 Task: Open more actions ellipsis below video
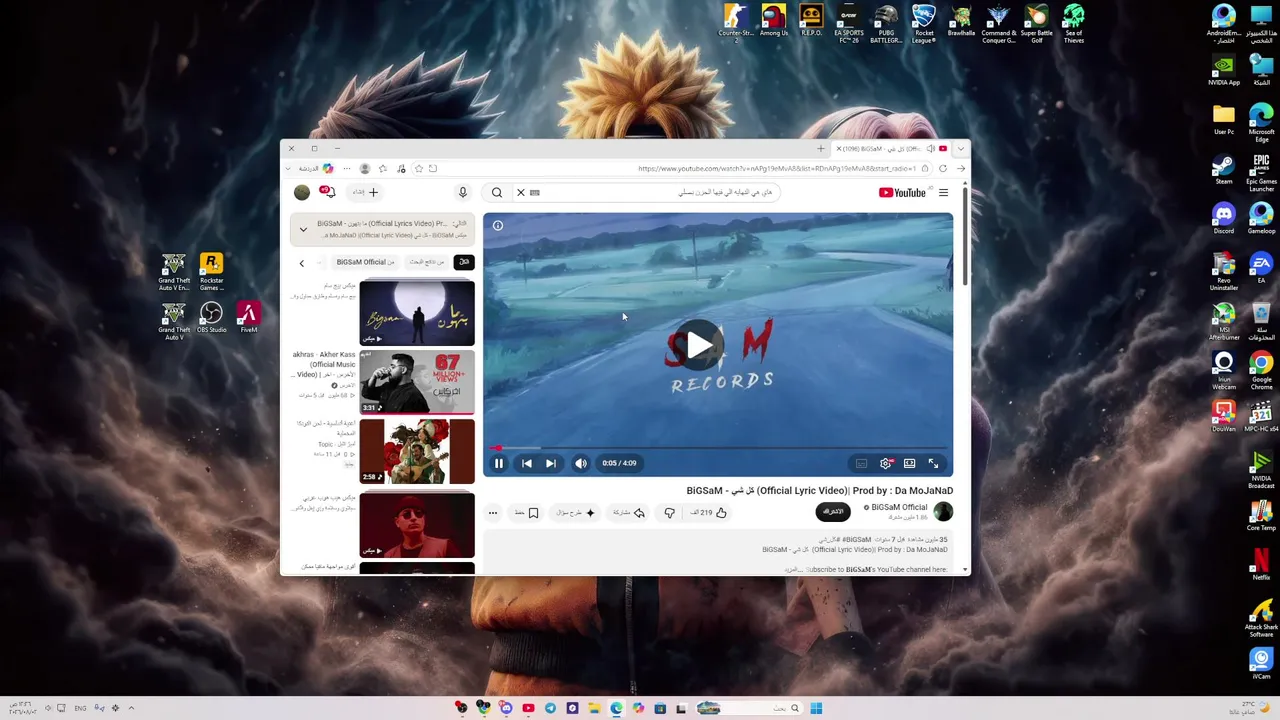[492, 513]
